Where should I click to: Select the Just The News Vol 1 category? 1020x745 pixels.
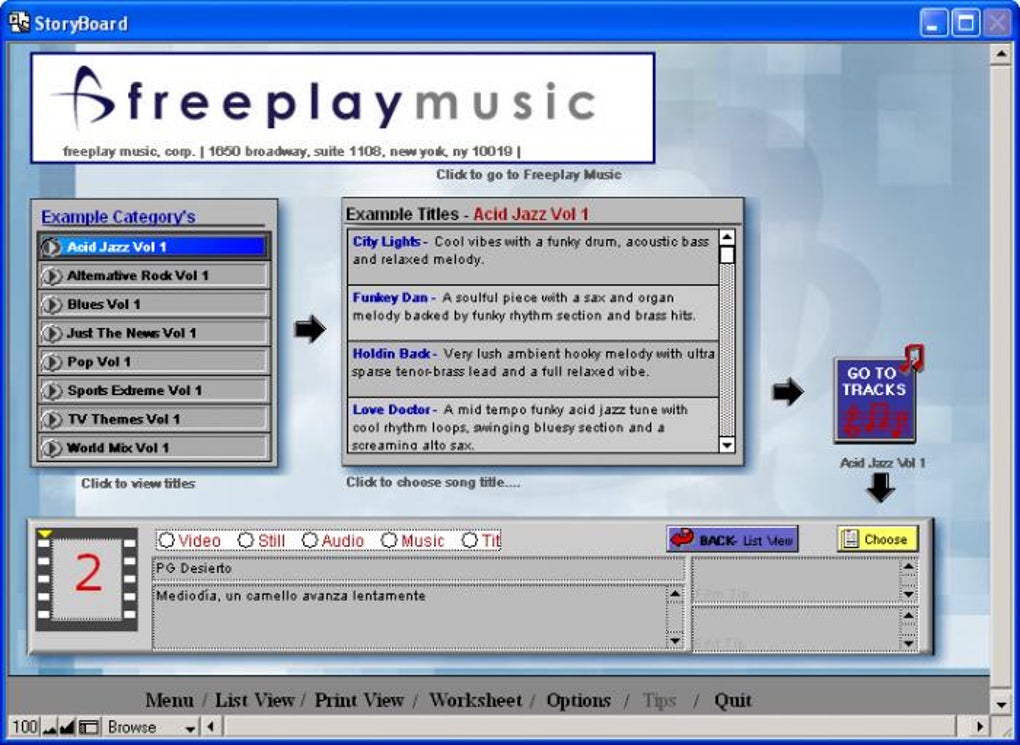point(154,333)
